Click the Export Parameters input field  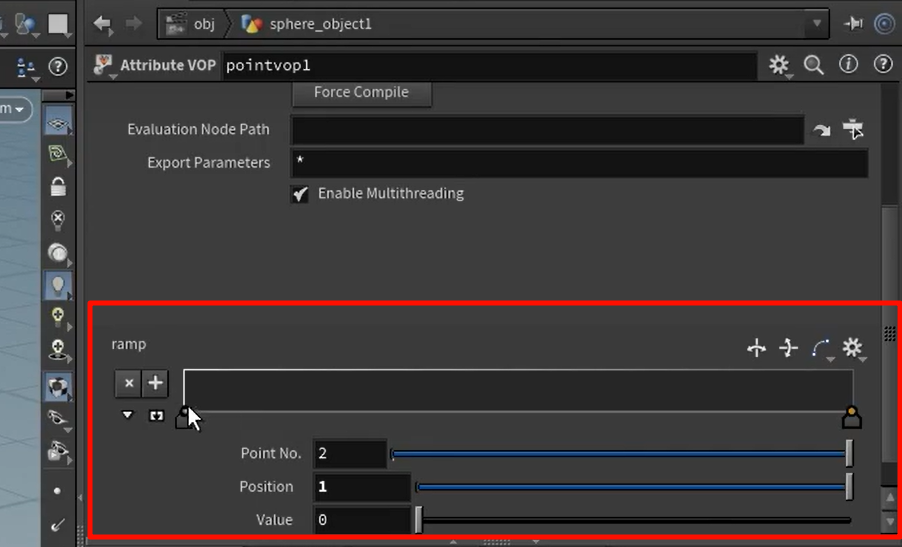tap(579, 163)
